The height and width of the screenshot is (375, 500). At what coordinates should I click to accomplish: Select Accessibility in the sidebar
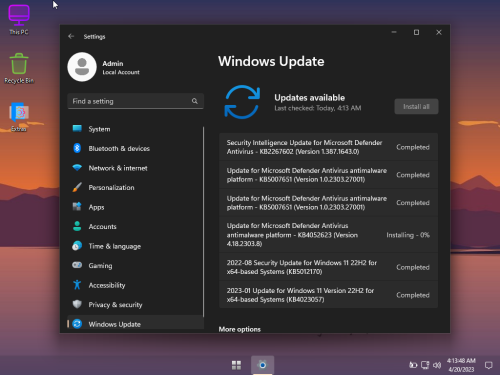coord(135,285)
